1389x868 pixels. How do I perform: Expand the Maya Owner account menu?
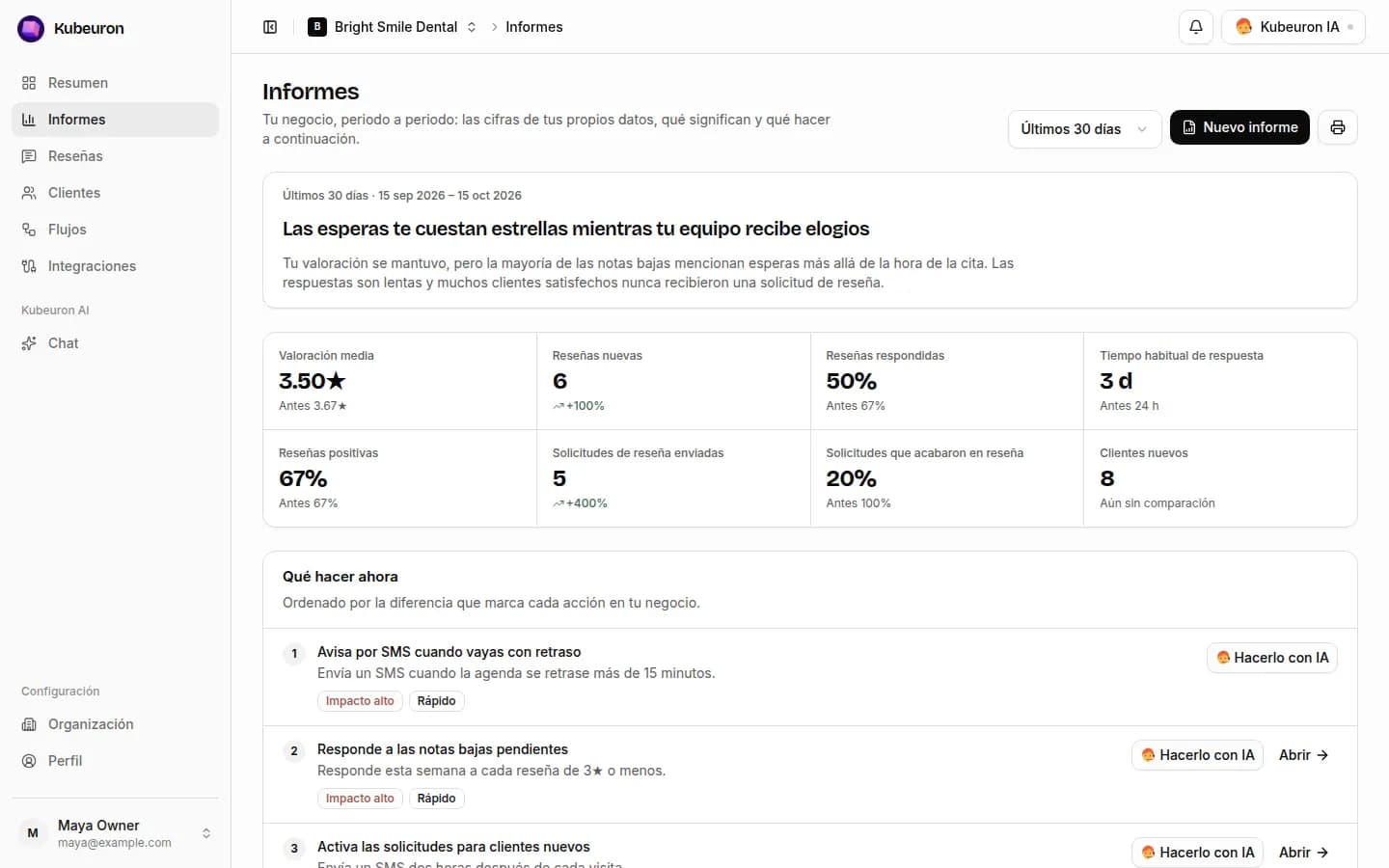tap(116, 833)
